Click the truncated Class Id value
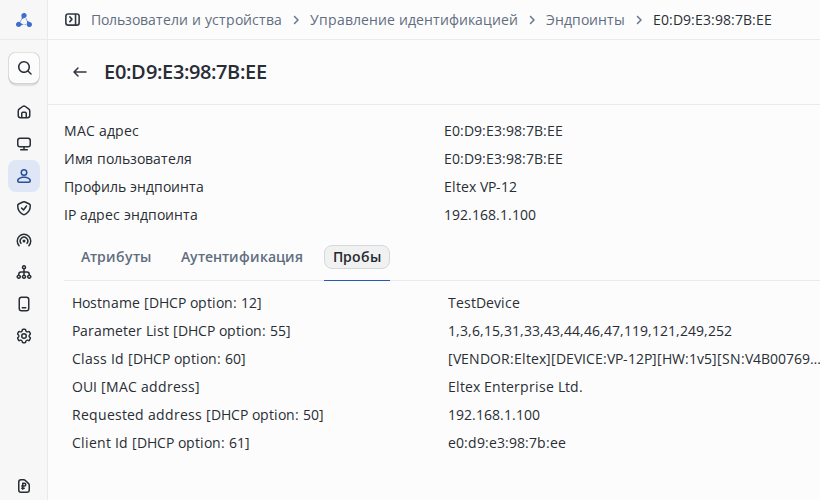This screenshot has height=500, width=820. (x=634, y=359)
